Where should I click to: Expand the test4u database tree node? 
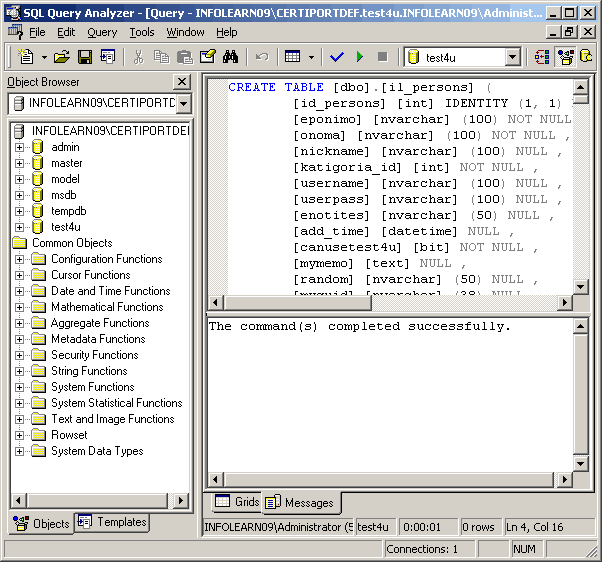19,227
